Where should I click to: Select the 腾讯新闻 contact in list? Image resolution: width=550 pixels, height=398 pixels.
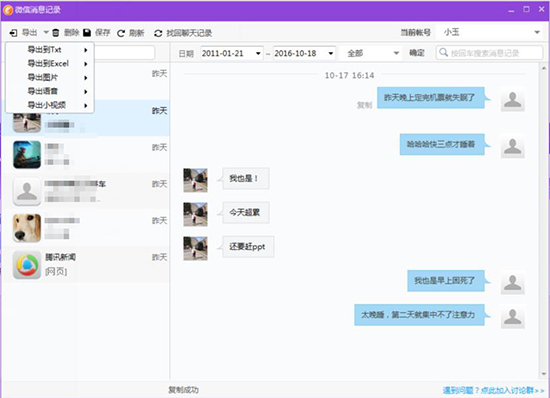86,264
